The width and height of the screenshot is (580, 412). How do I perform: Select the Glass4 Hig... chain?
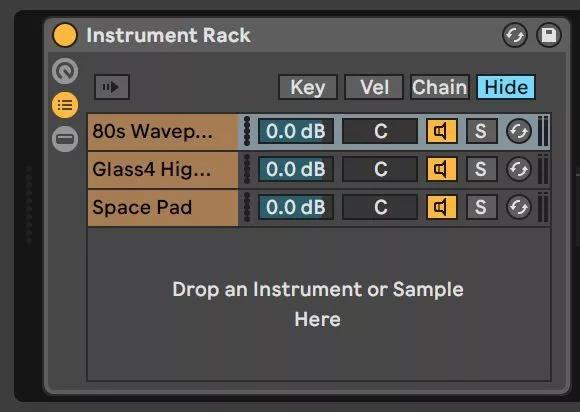(163, 169)
